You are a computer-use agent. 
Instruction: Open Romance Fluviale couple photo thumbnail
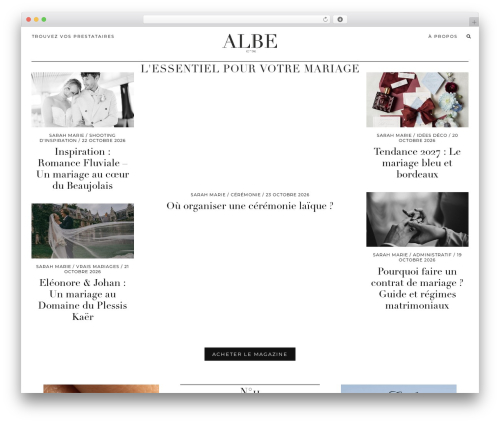[x=83, y=100]
